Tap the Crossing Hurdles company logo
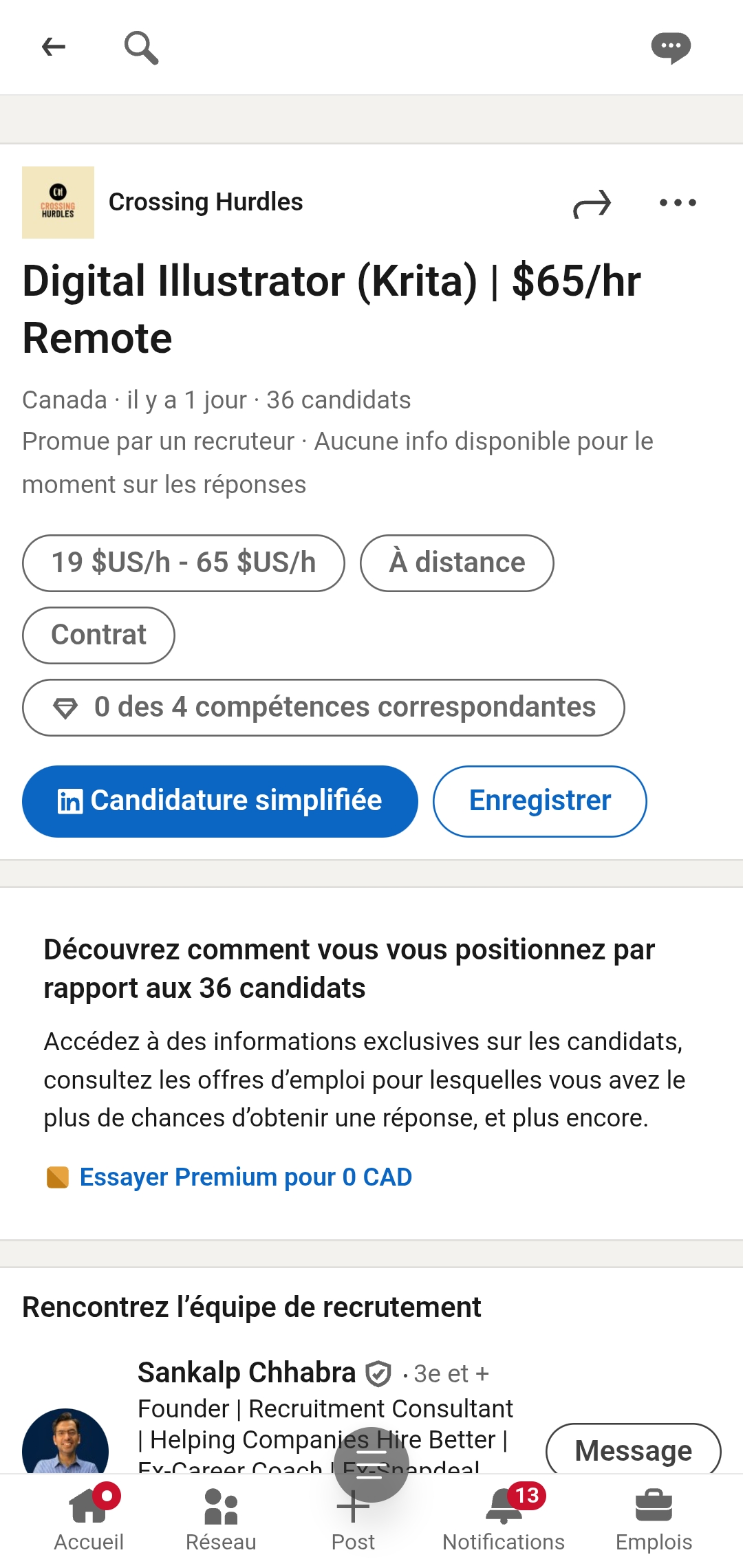743x1568 pixels. point(58,202)
